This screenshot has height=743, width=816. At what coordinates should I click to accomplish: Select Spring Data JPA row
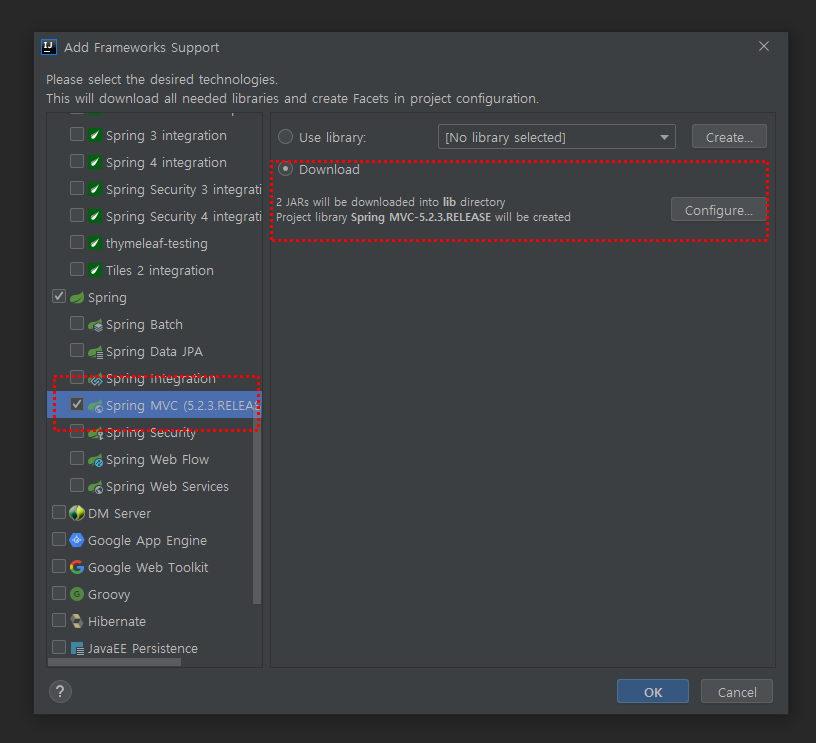click(154, 352)
